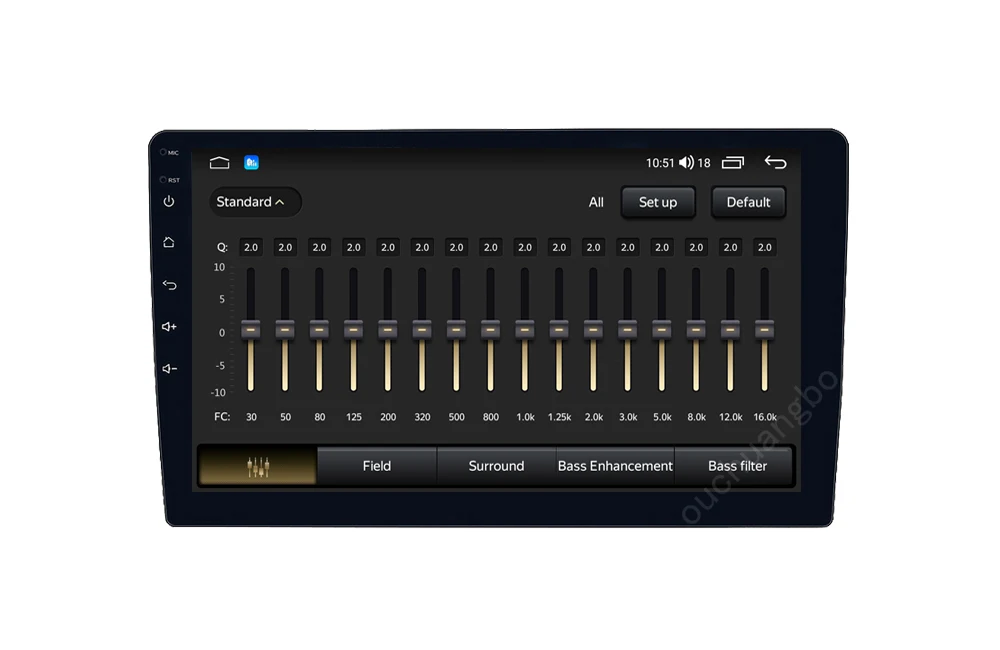Click the 500 Hz band slider handle

point(456,330)
